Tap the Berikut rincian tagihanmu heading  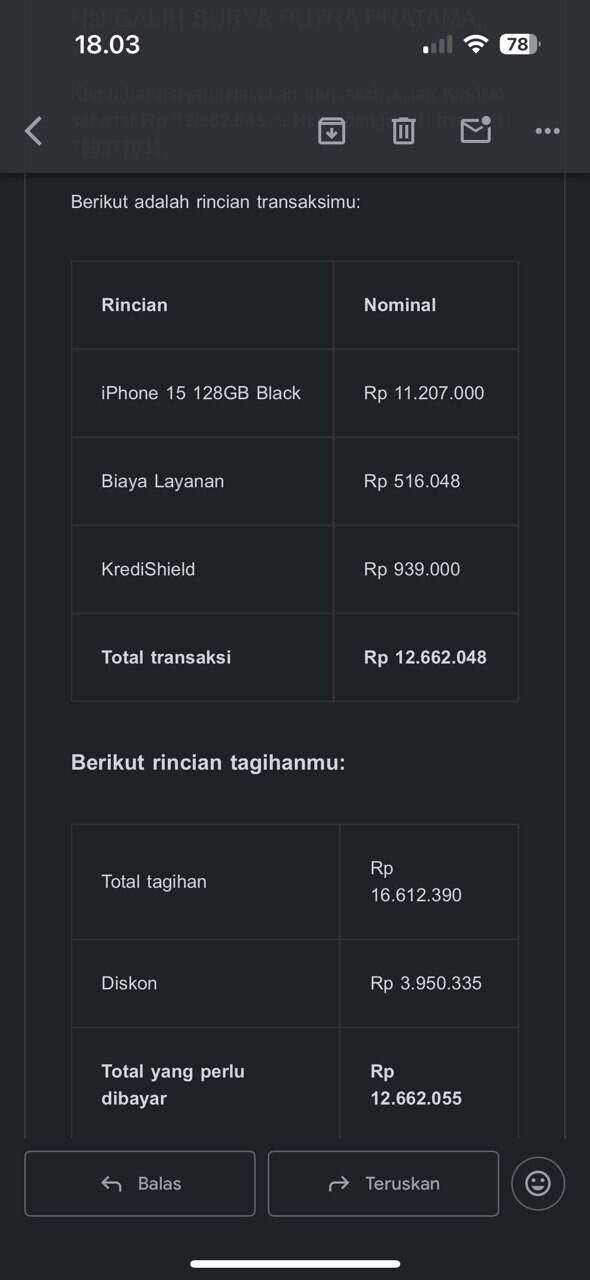[x=208, y=763]
